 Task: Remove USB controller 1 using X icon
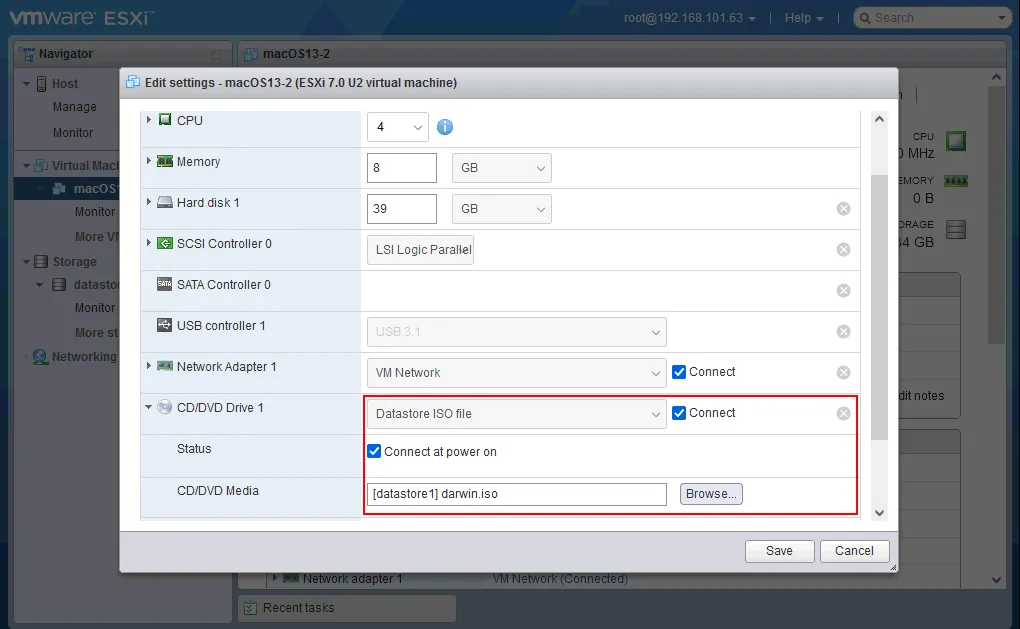pyautogui.click(x=843, y=332)
